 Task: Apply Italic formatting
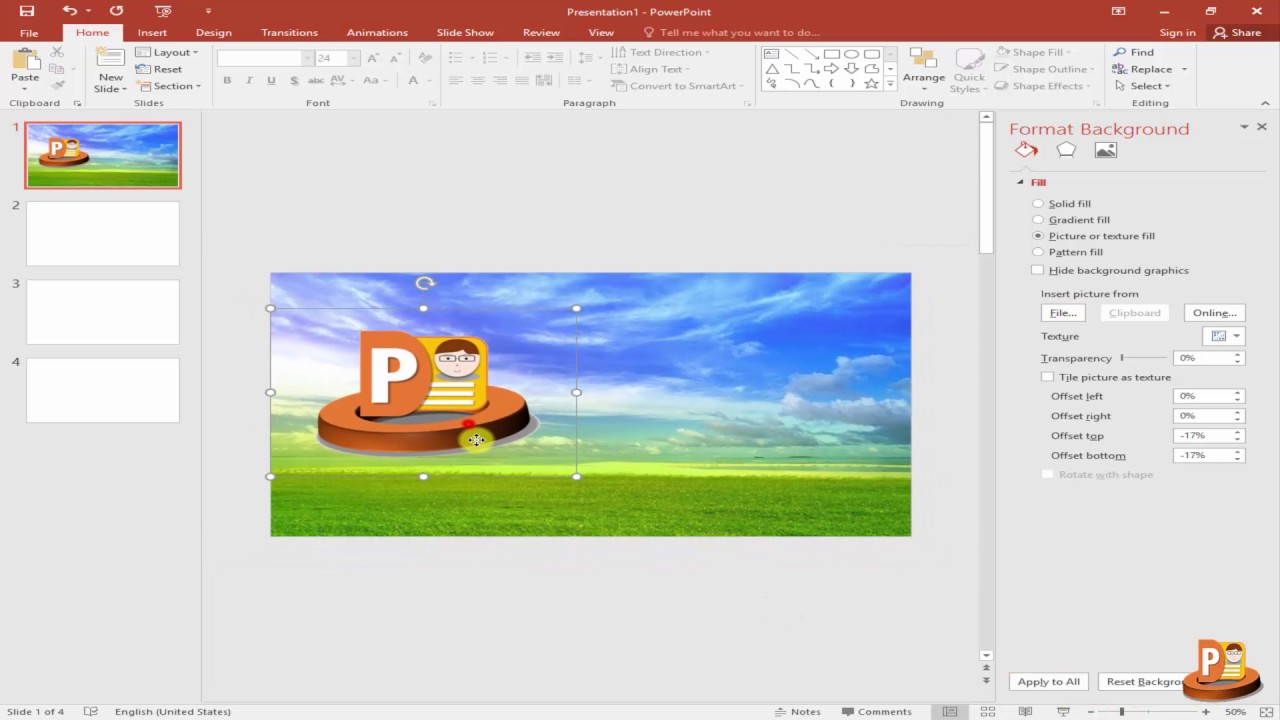tap(250, 81)
